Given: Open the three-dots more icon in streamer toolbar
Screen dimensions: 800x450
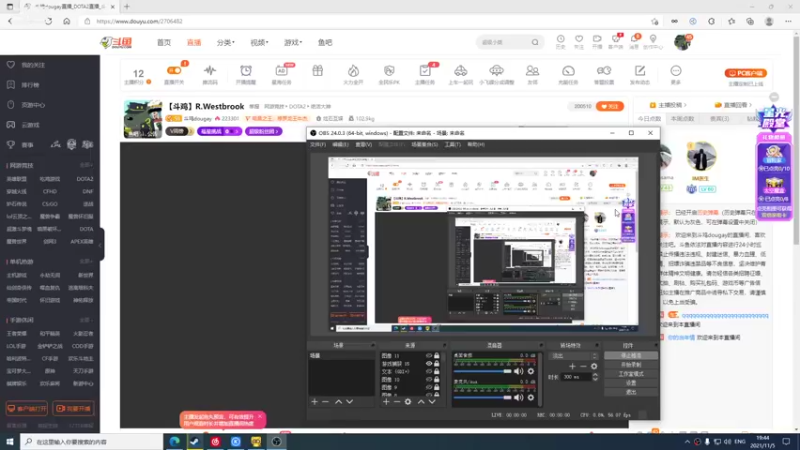Looking at the screenshot, I should [676, 70].
